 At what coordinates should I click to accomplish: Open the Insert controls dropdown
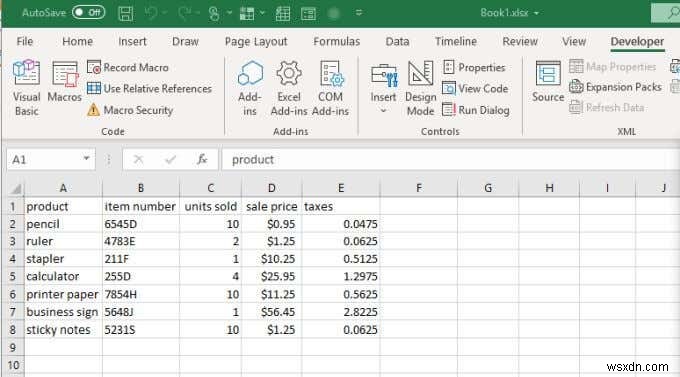pyautogui.click(x=383, y=89)
